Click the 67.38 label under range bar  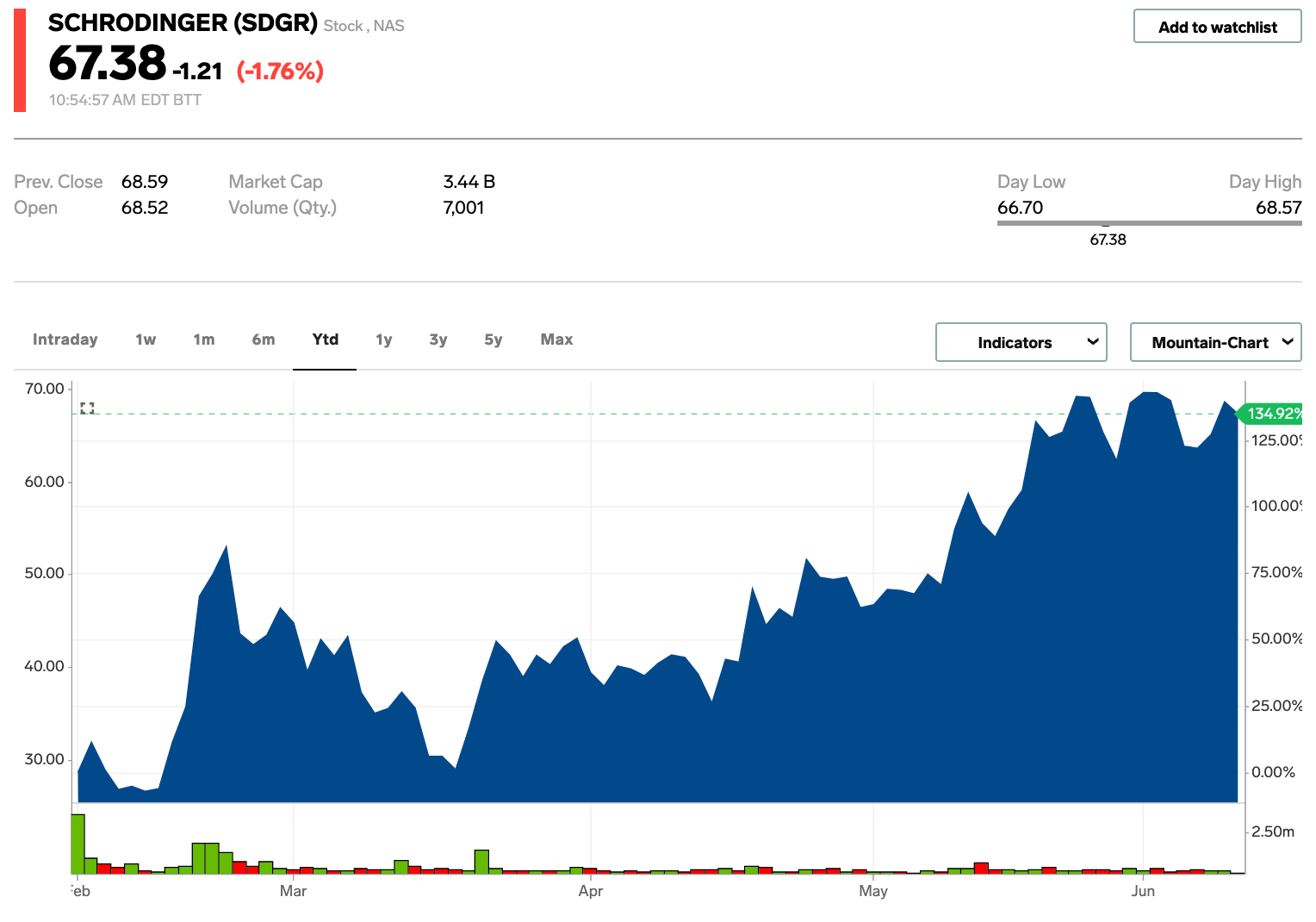pyautogui.click(x=1108, y=240)
